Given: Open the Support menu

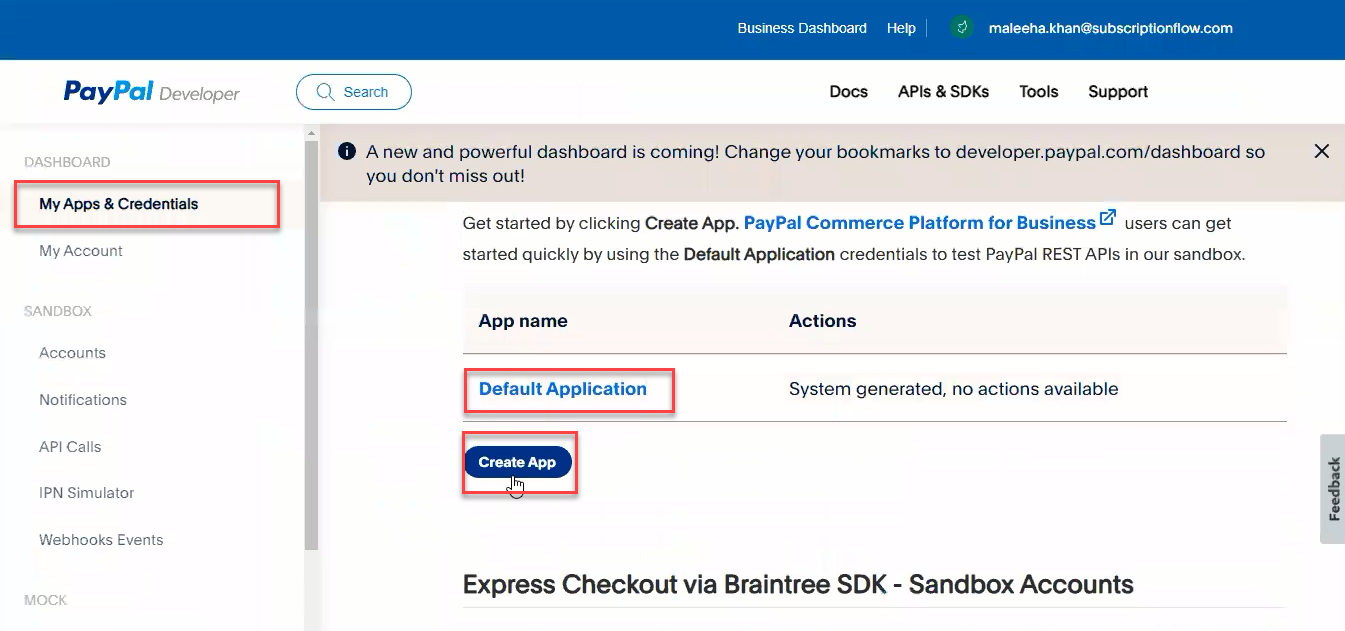Looking at the screenshot, I should click(x=1118, y=92).
